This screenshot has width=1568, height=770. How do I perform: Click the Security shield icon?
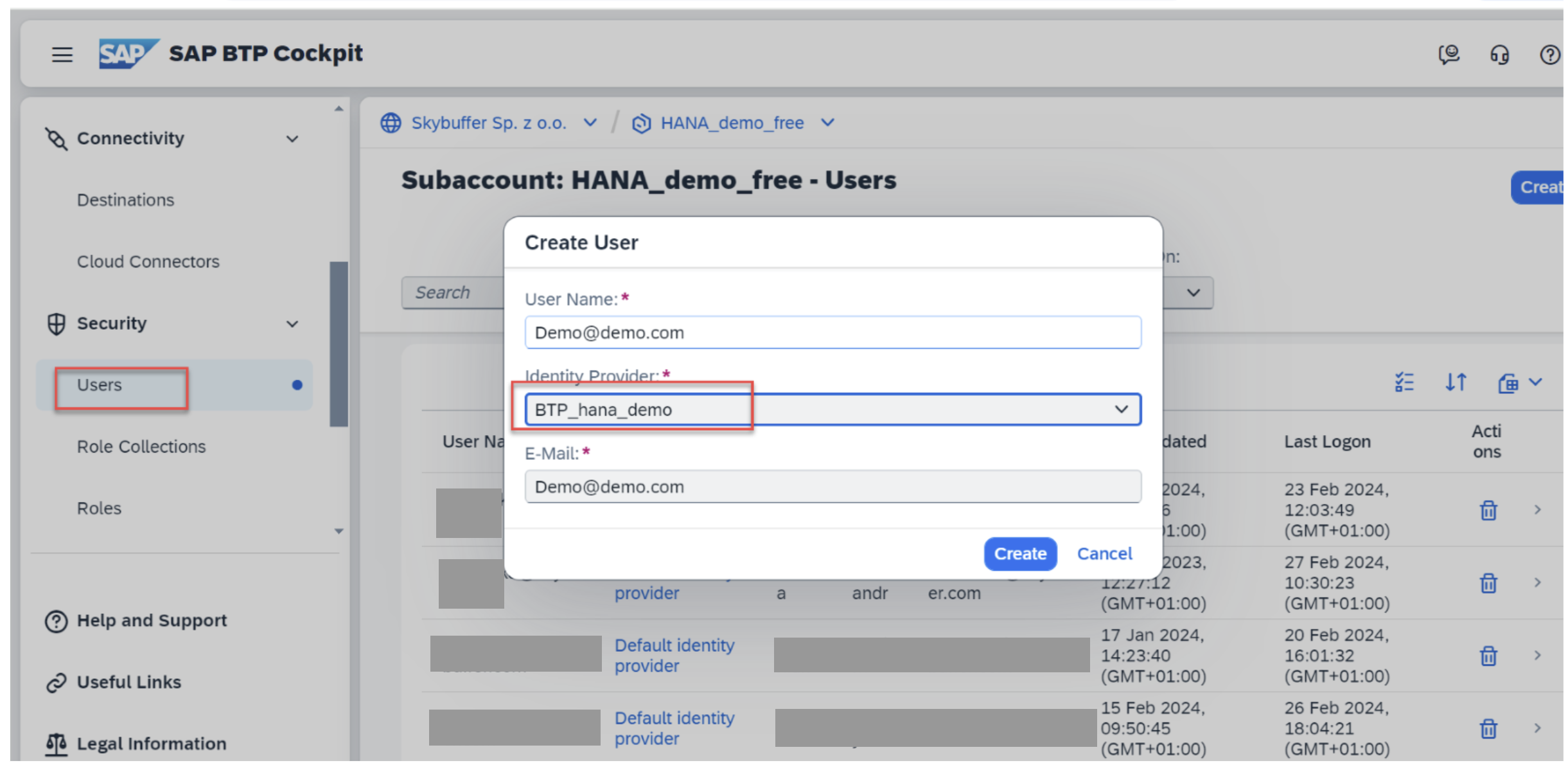pyautogui.click(x=57, y=323)
